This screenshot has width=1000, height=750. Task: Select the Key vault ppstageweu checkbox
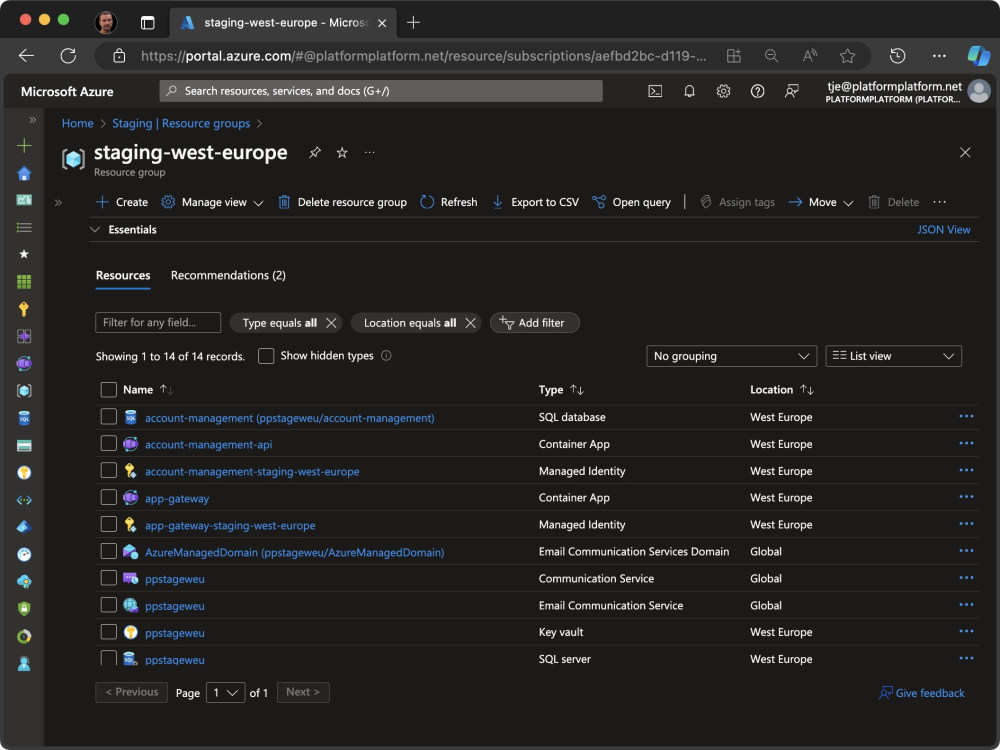click(x=109, y=632)
